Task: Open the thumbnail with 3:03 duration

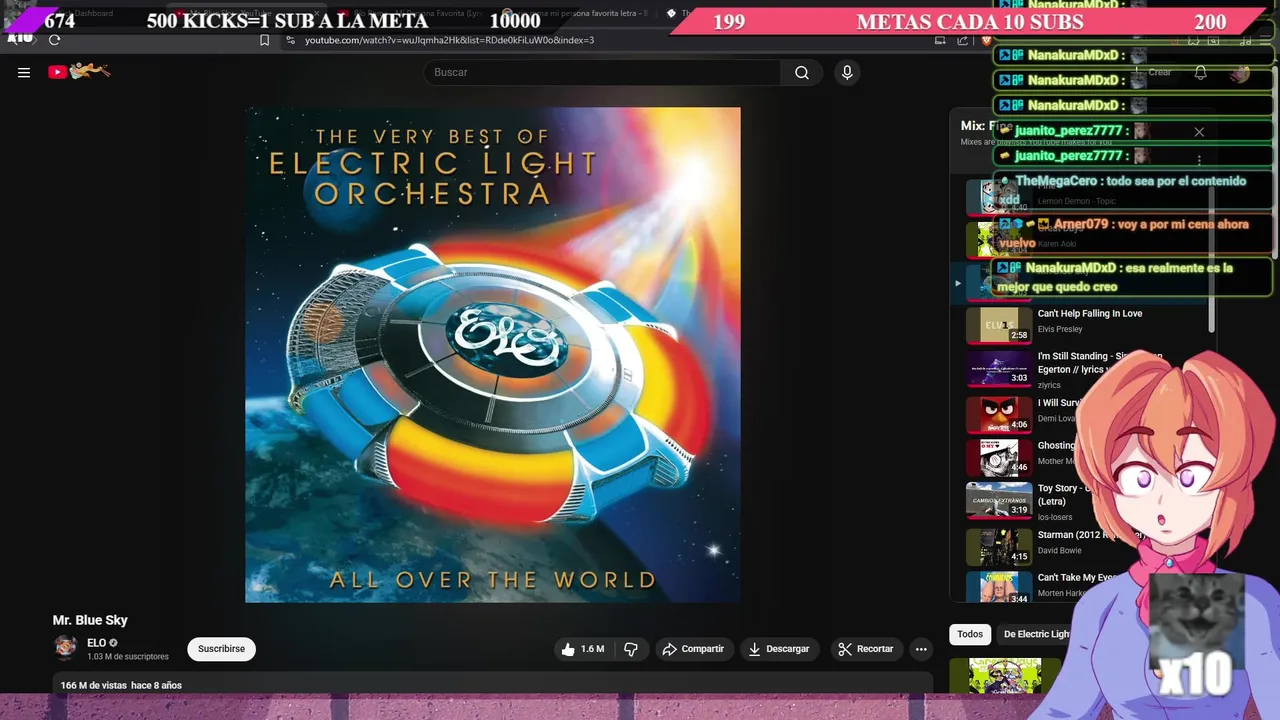Action: pos(998,368)
